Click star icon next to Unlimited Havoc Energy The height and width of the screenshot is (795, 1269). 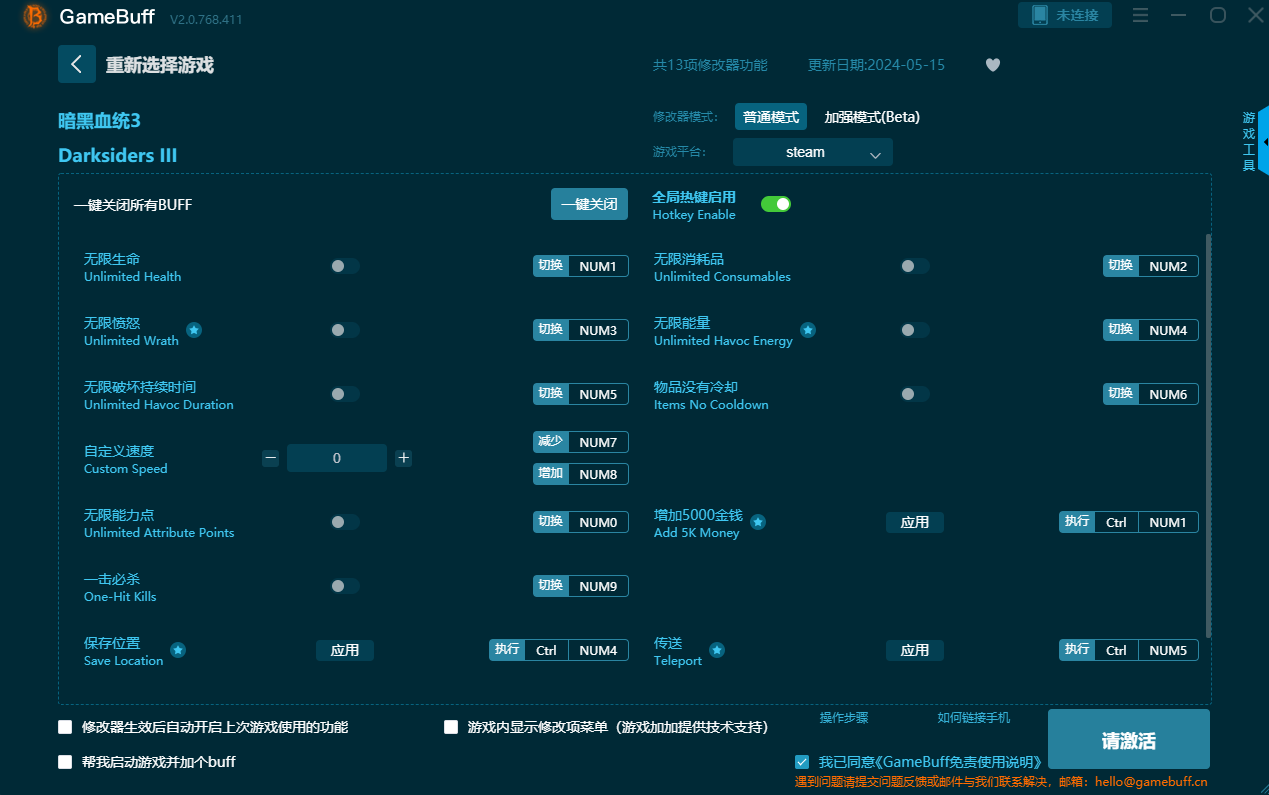coord(808,330)
